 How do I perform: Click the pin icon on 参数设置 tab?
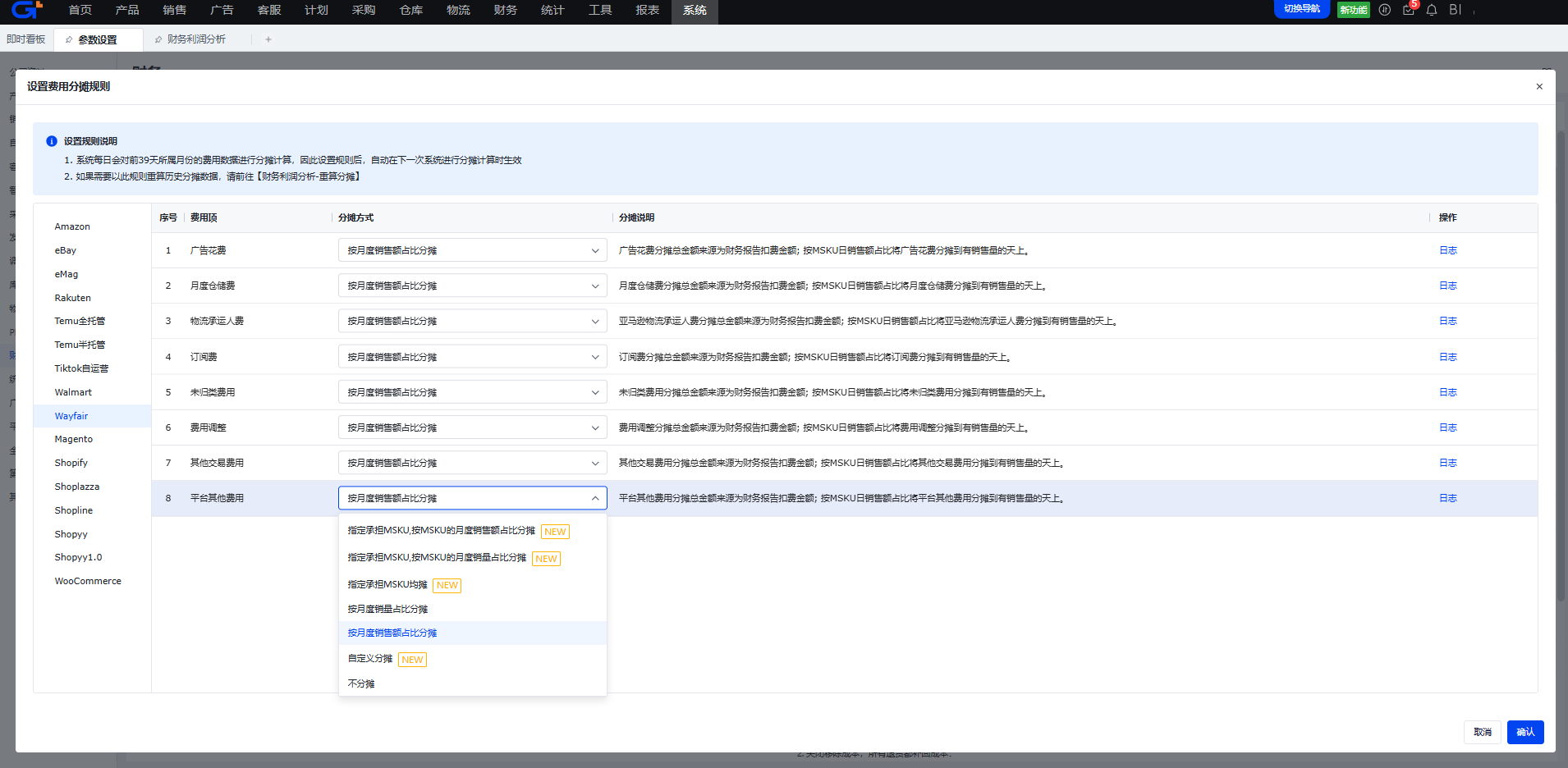69,39
